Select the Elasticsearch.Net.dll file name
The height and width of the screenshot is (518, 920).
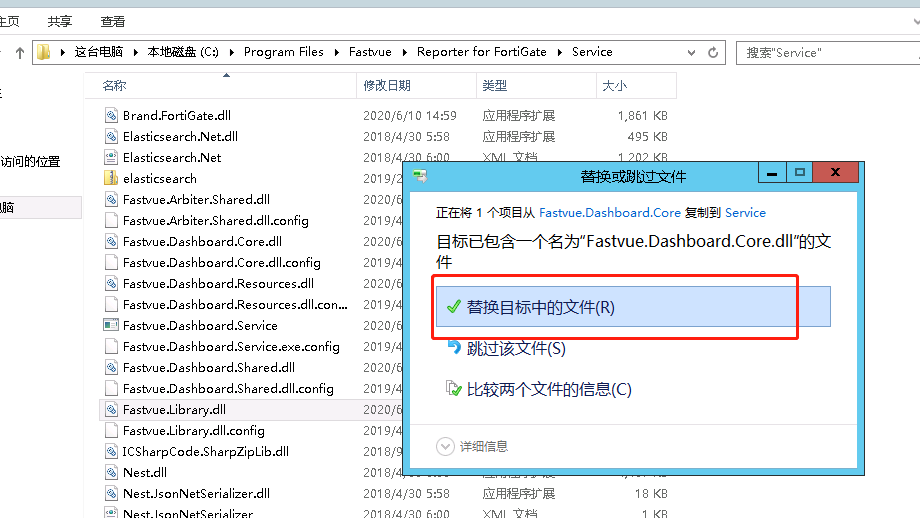pyautogui.click(x=180, y=137)
